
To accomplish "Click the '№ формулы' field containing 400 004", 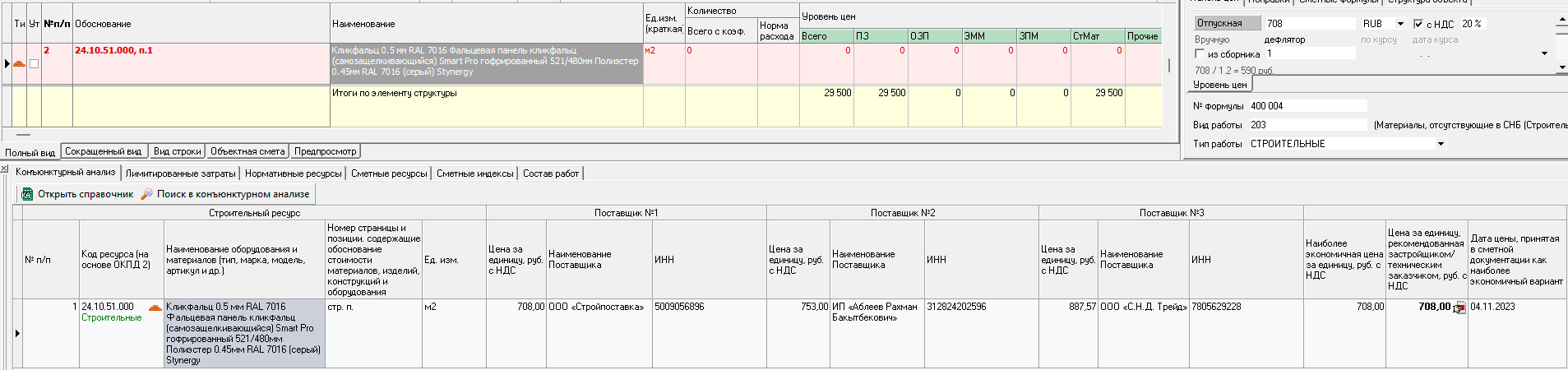I will 1307,106.
